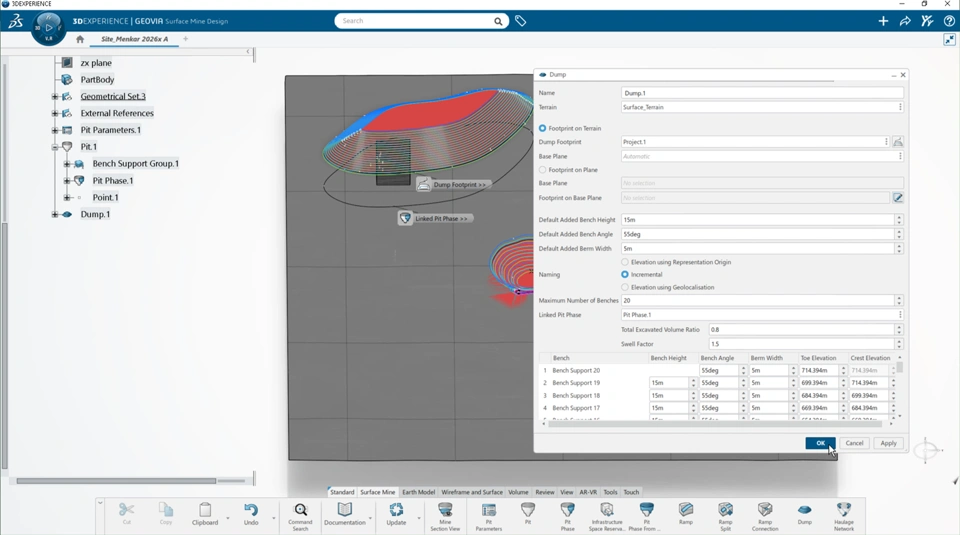Open Linked Pit Phase field options

coord(900,315)
